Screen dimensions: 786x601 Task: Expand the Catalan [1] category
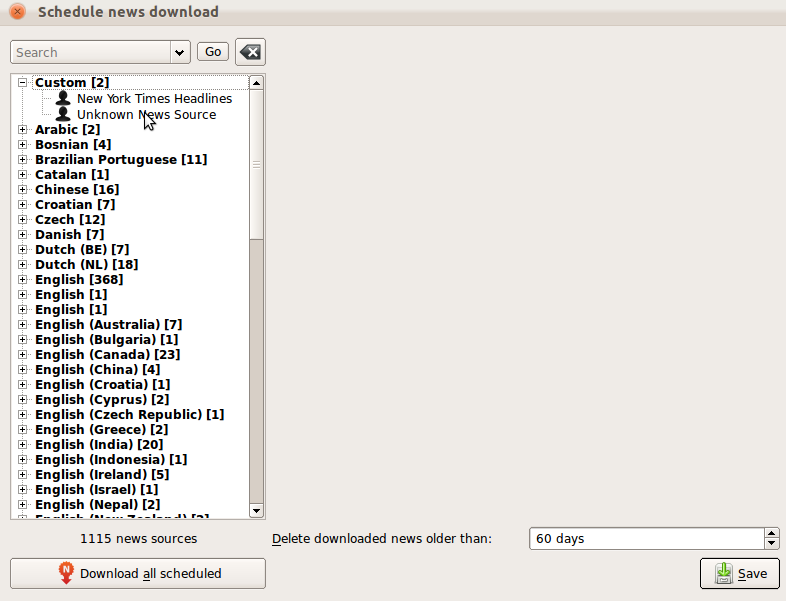tap(22, 174)
